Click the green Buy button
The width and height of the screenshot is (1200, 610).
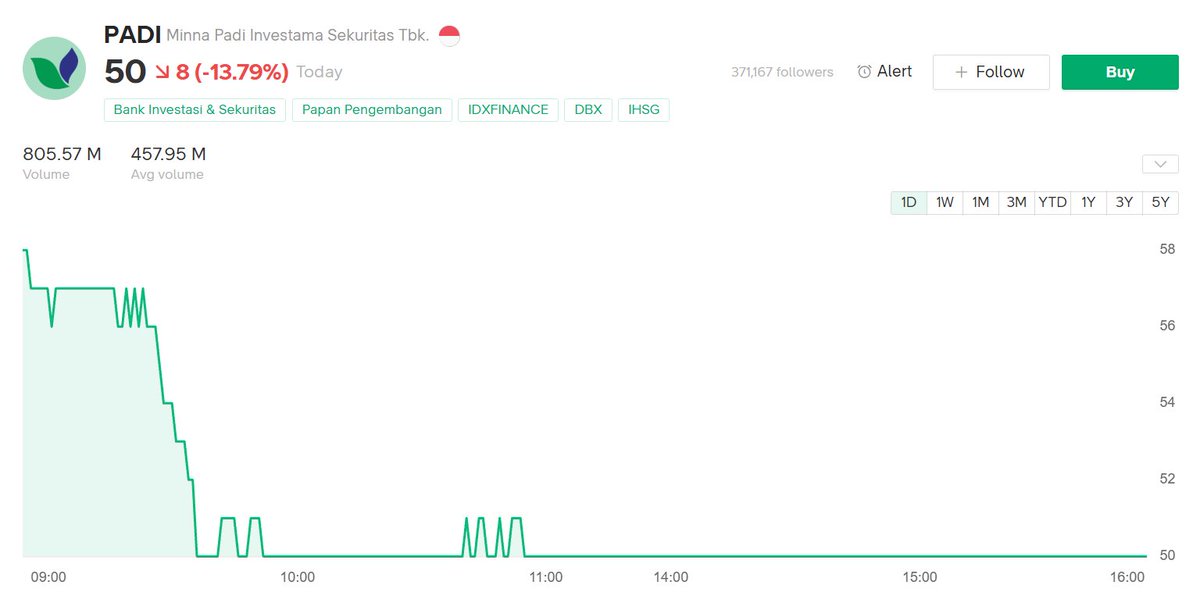1120,72
